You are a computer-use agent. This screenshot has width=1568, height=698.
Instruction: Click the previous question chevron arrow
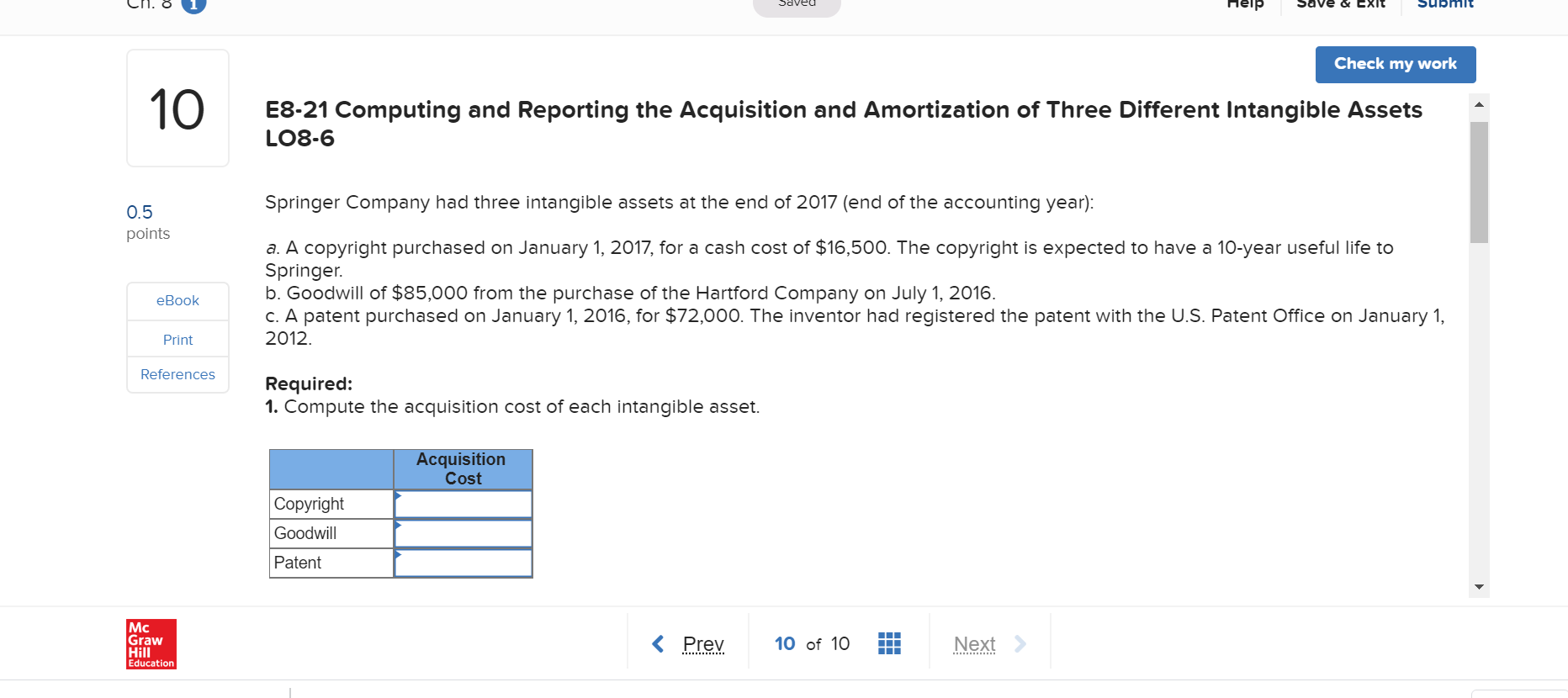coord(658,644)
